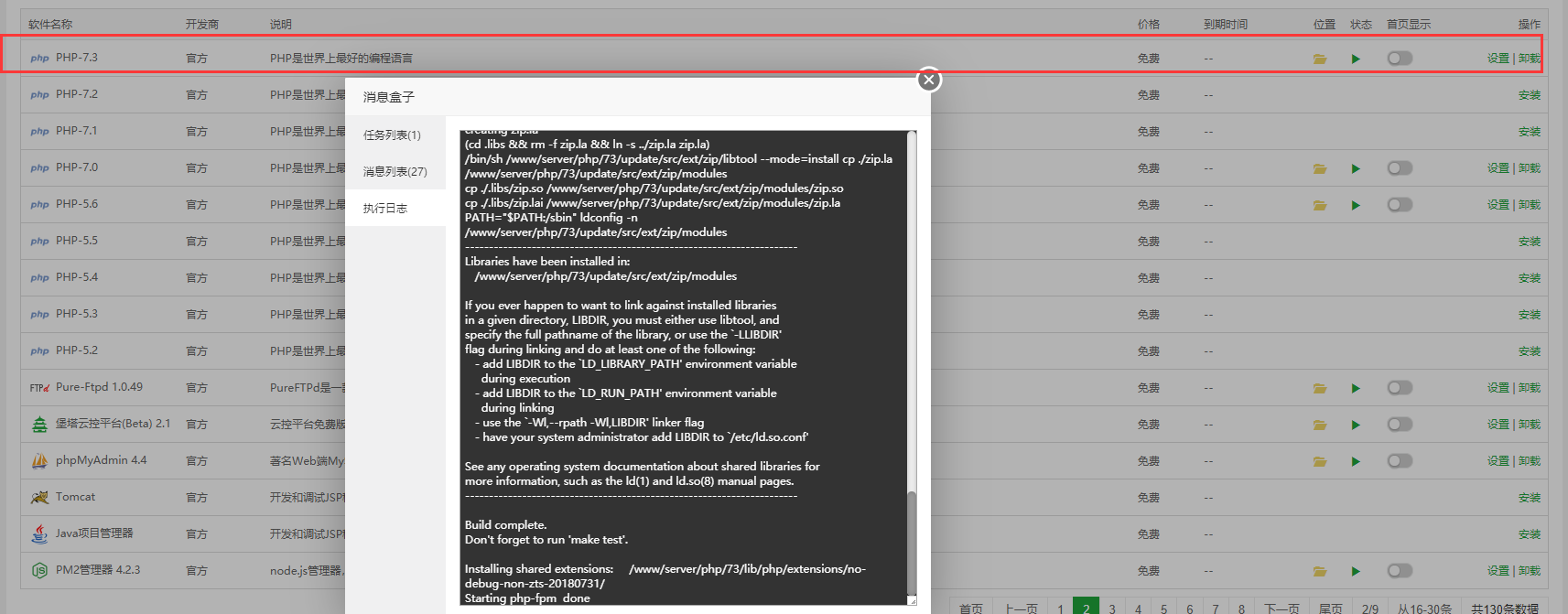The image size is (1568, 614).
Task: Click 卸载 to uninstall PHP-7.3
Action: point(1530,59)
